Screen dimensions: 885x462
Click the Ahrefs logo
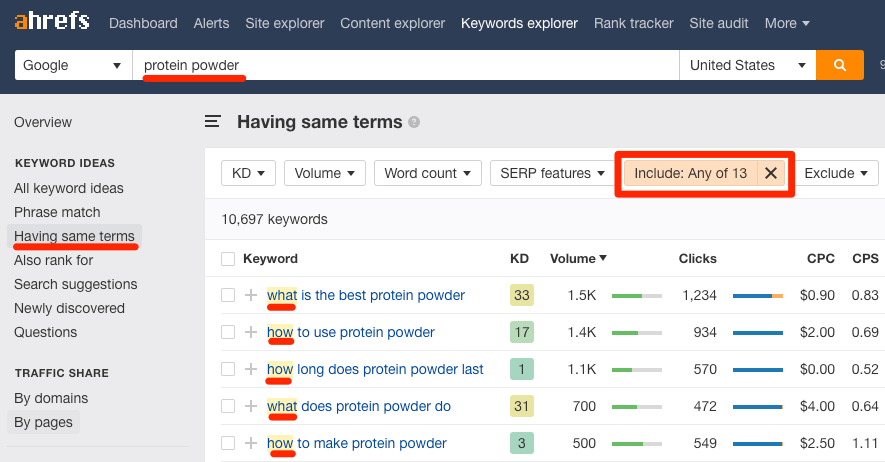point(52,21)
